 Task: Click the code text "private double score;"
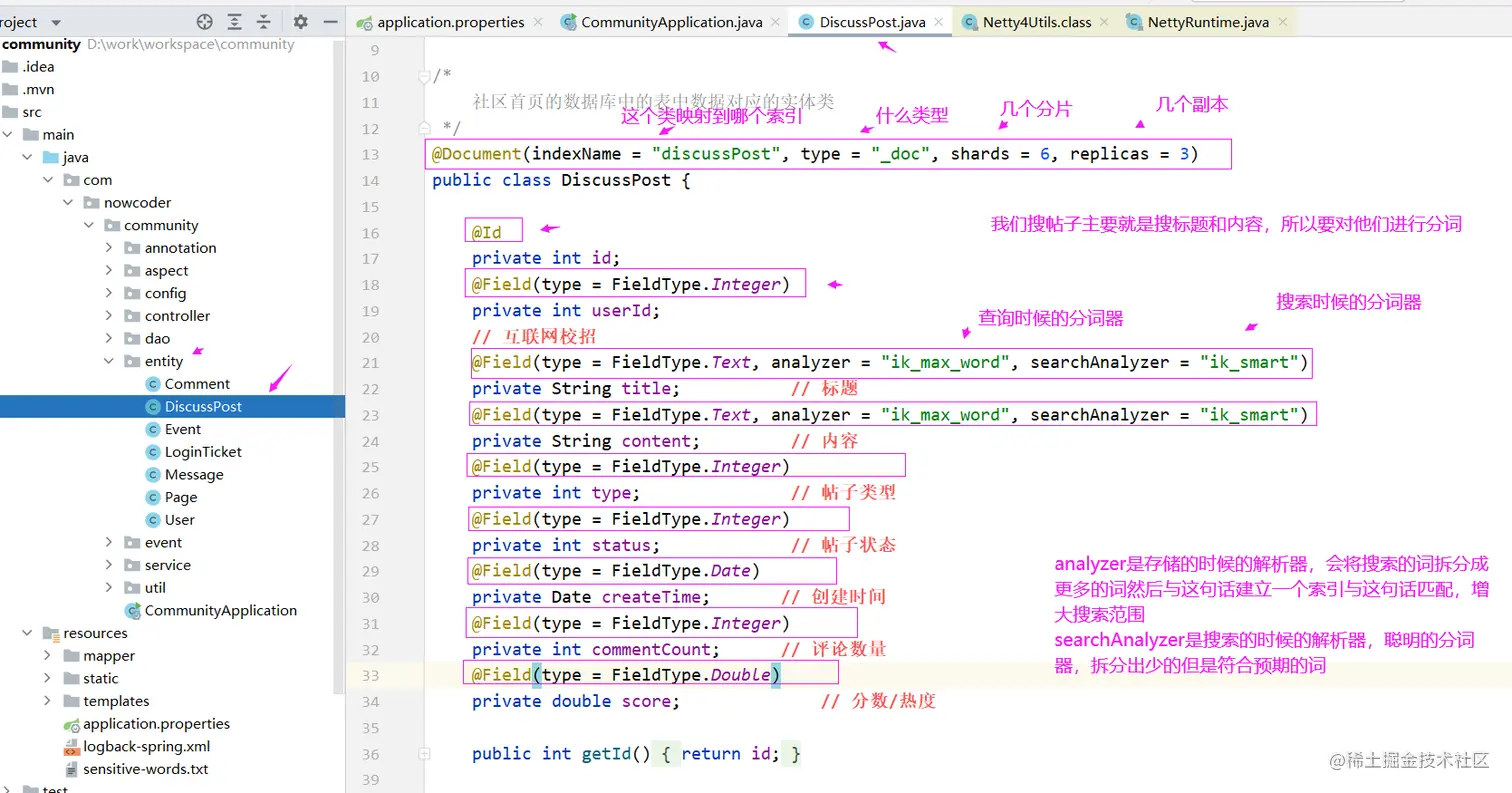point(576,701)
